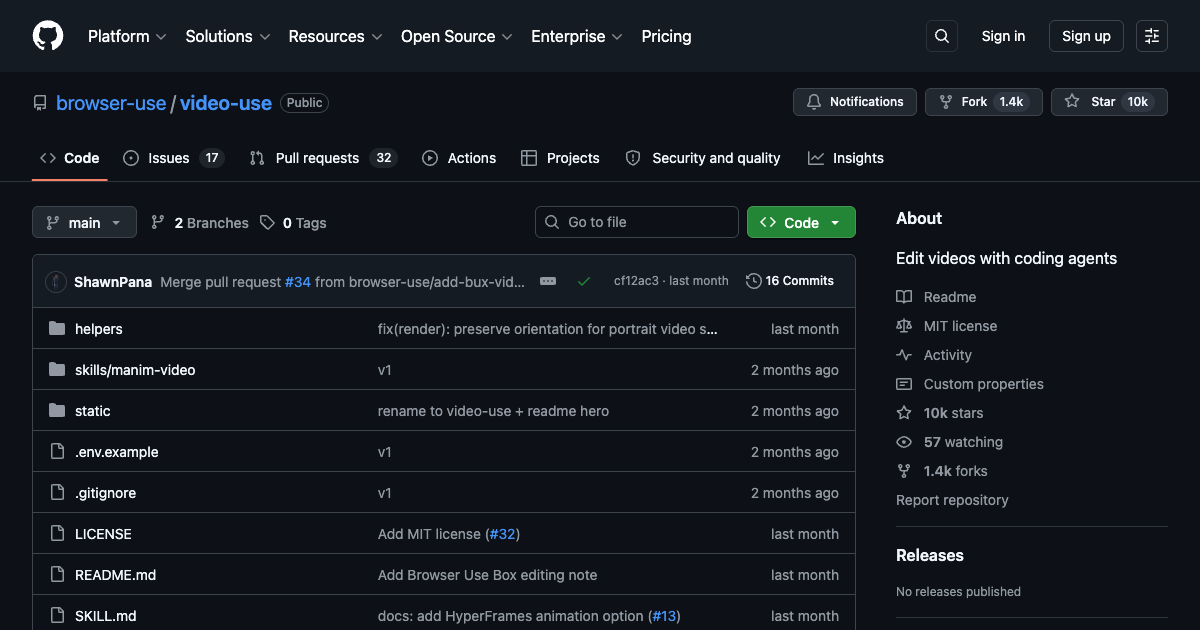The height and width of the screenshot is (630, 1200).
Task: Click the Readme book icon
Action: pyautogui.click(x=904, y=297)
